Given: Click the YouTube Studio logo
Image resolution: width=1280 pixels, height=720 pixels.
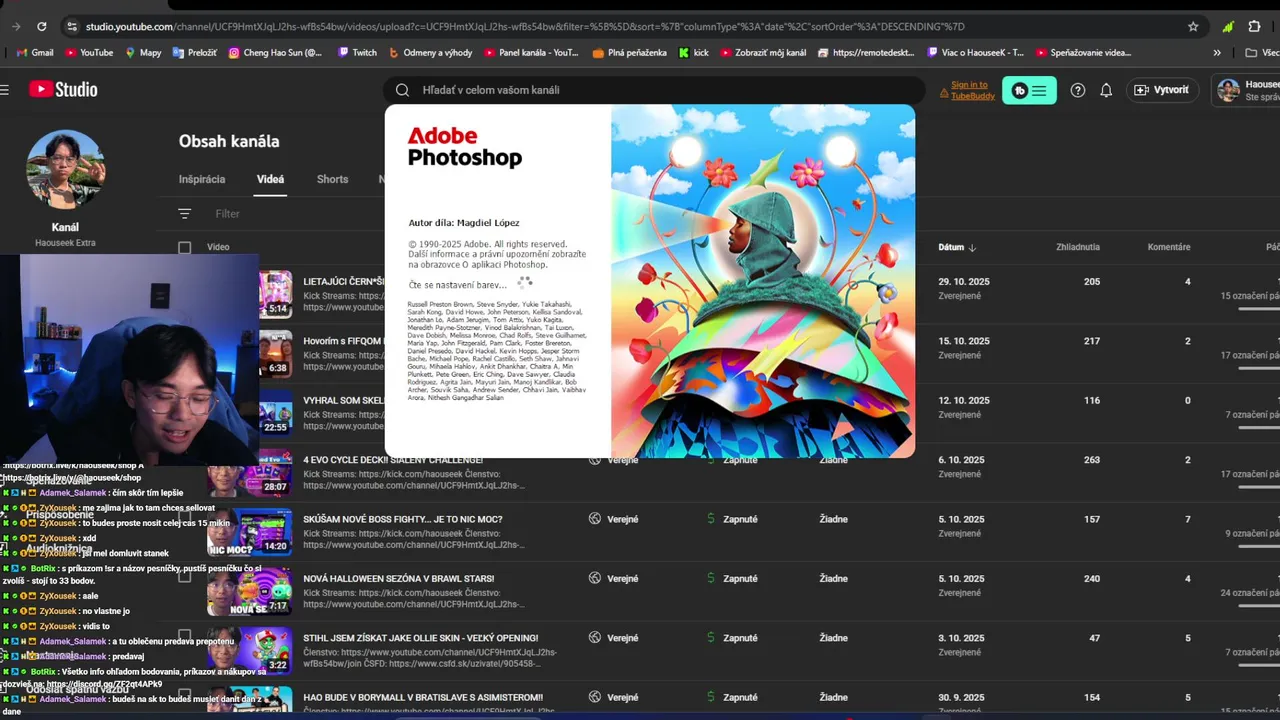Looking at the screenshot, I should click(62, 90).
